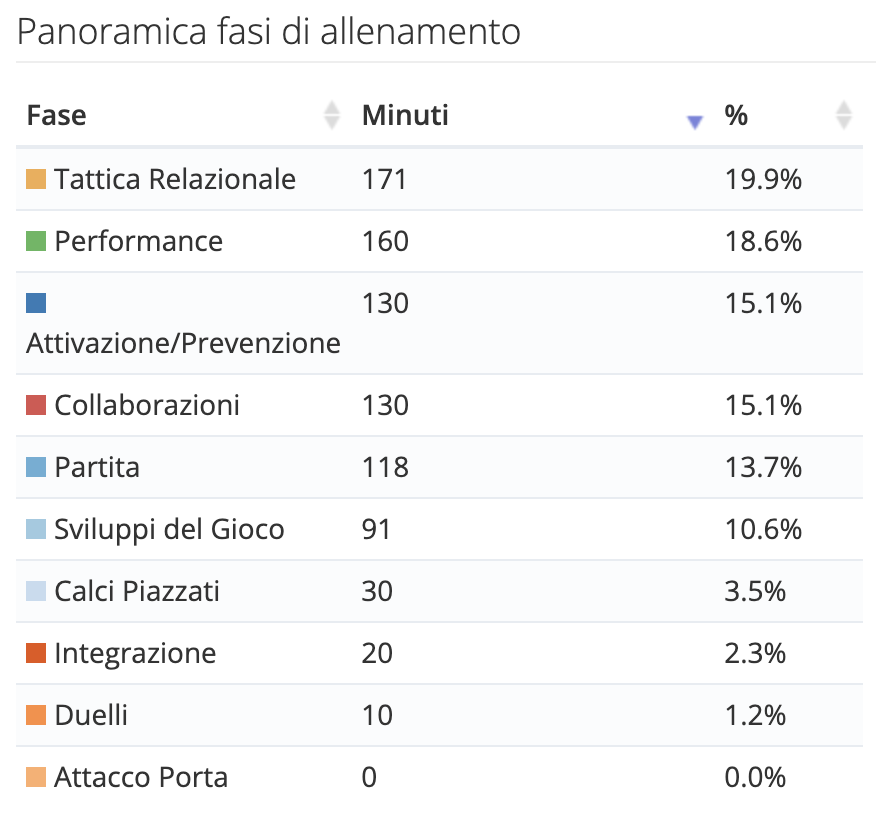Viewport: 876px width, 822px height.
Task: Click the Collaborazioni row label
Action: (x=147, y=406)
